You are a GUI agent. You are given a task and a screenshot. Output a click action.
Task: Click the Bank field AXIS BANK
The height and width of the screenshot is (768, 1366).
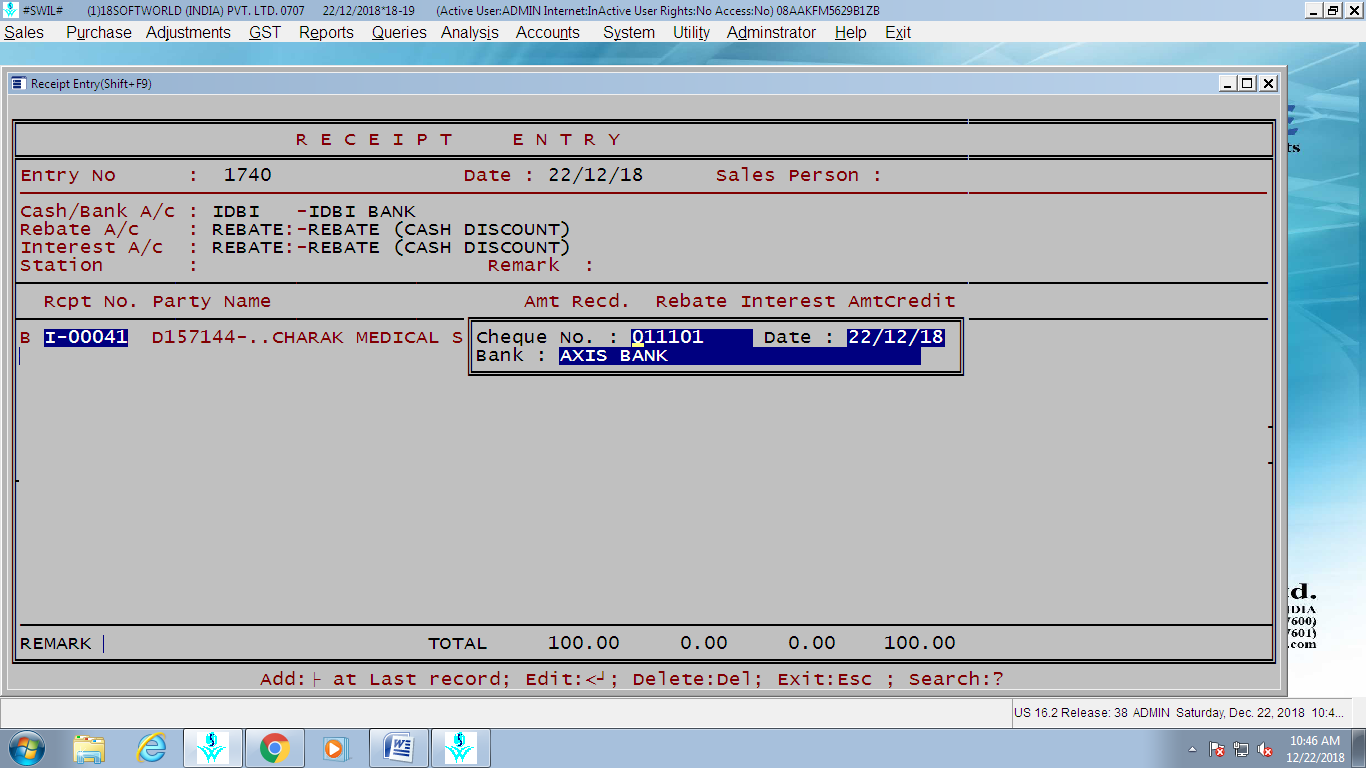point(739,356)
